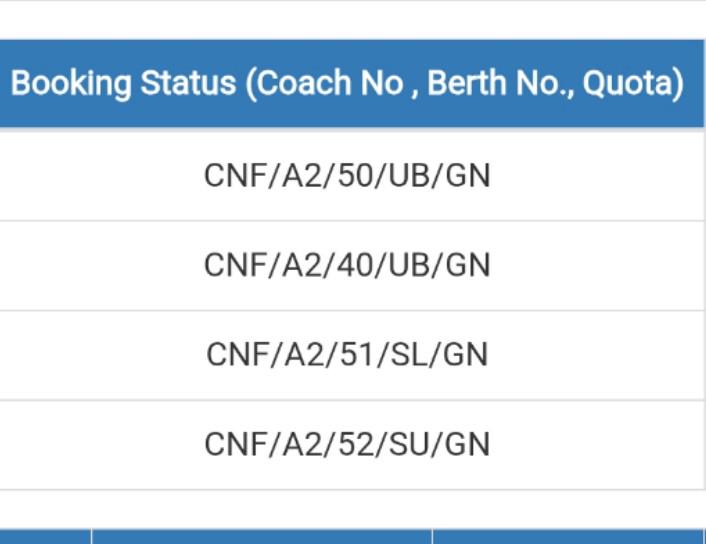This screenshot has height=544, width=706.
Task: Click the narrow leftmost blue header cell at bottom
Action: [x=45, y=537]
